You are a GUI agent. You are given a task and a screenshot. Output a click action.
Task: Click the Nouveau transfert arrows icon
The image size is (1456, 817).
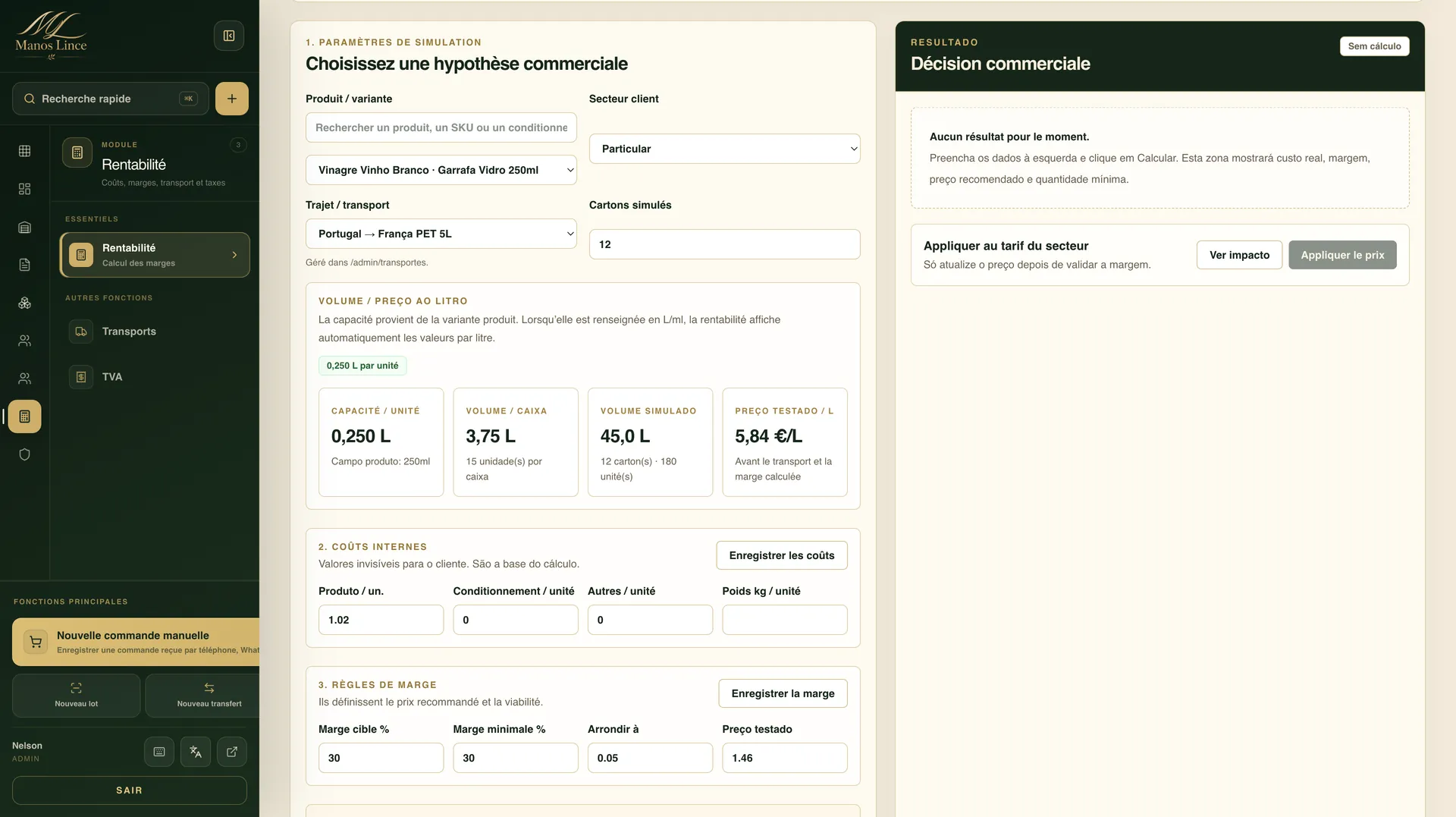(209, 688)
